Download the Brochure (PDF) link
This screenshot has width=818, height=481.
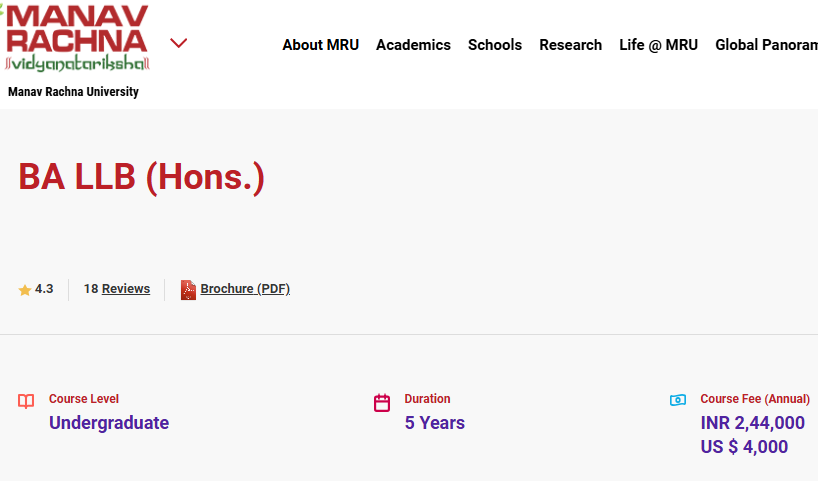pyautogui.click(x=245, y=289)
